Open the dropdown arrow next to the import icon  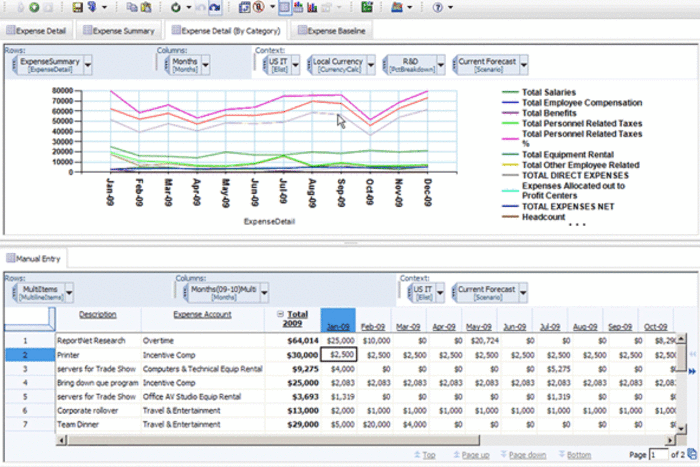[x=104, y=8]
